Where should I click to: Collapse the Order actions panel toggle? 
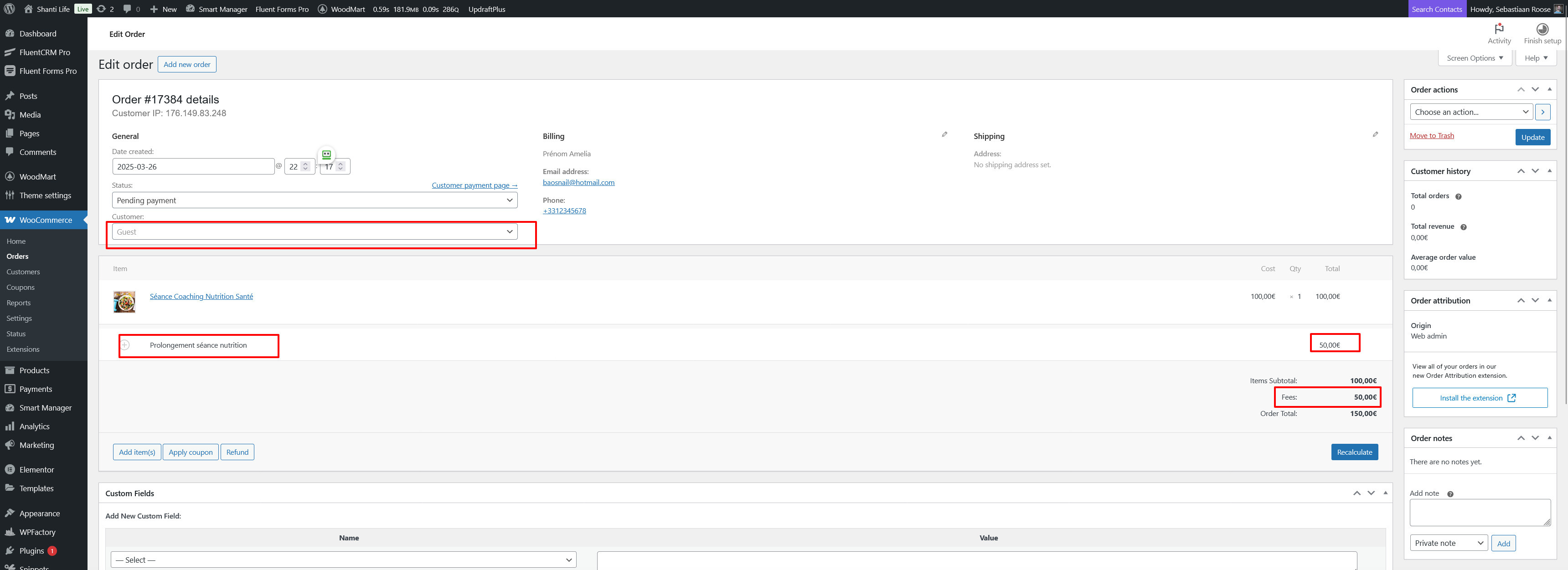(x=1549, y=89)
